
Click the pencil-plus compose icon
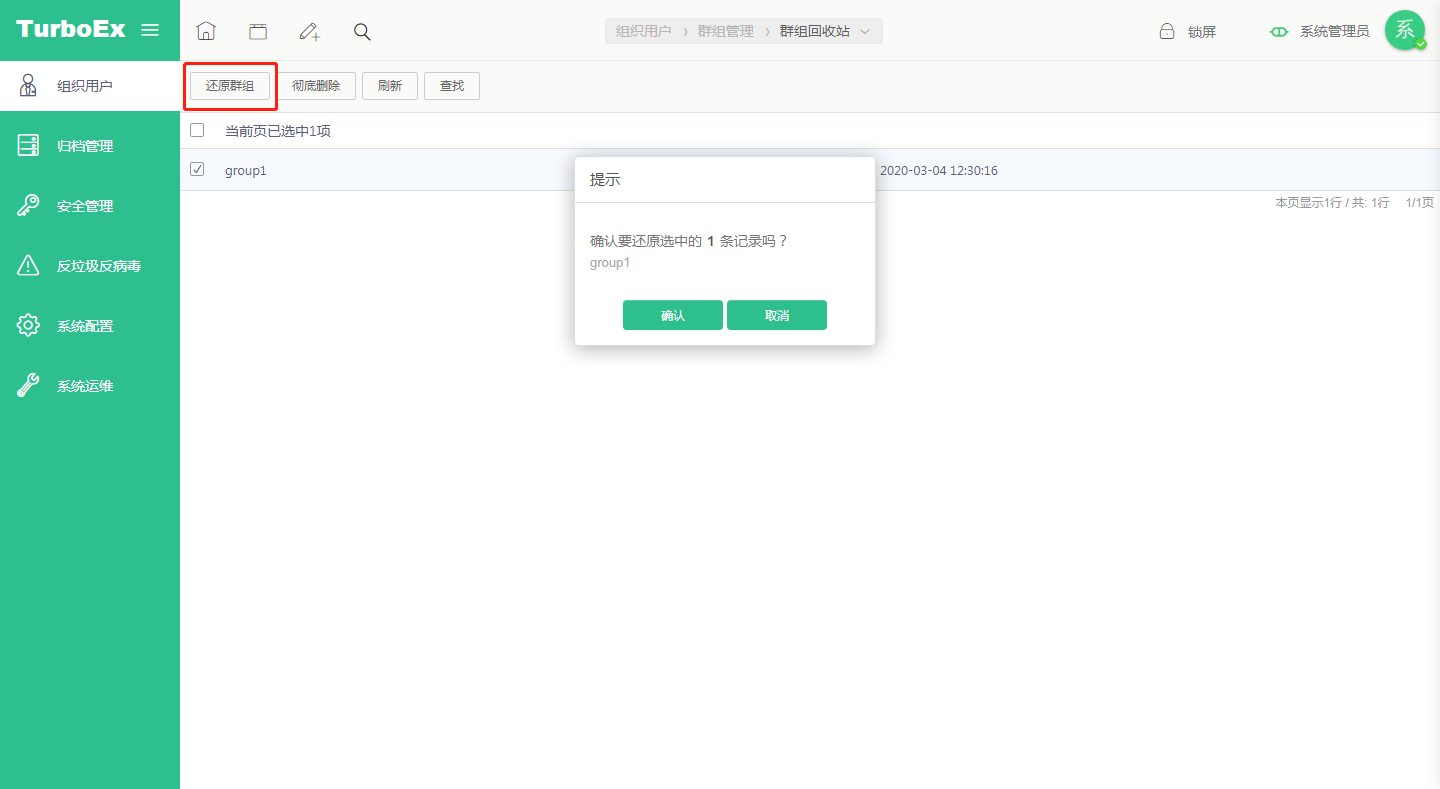click(x=310, y=31)
